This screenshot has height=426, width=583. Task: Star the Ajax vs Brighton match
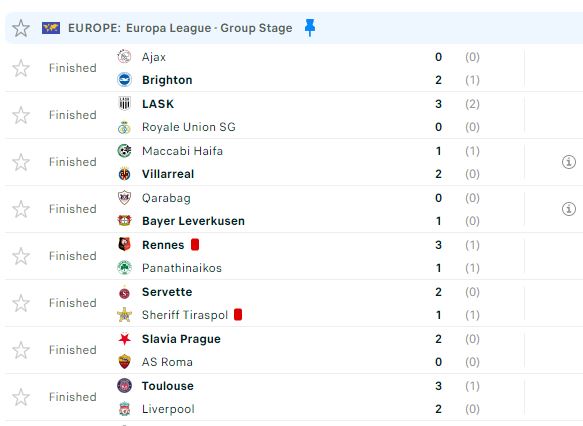pos(21,68)
